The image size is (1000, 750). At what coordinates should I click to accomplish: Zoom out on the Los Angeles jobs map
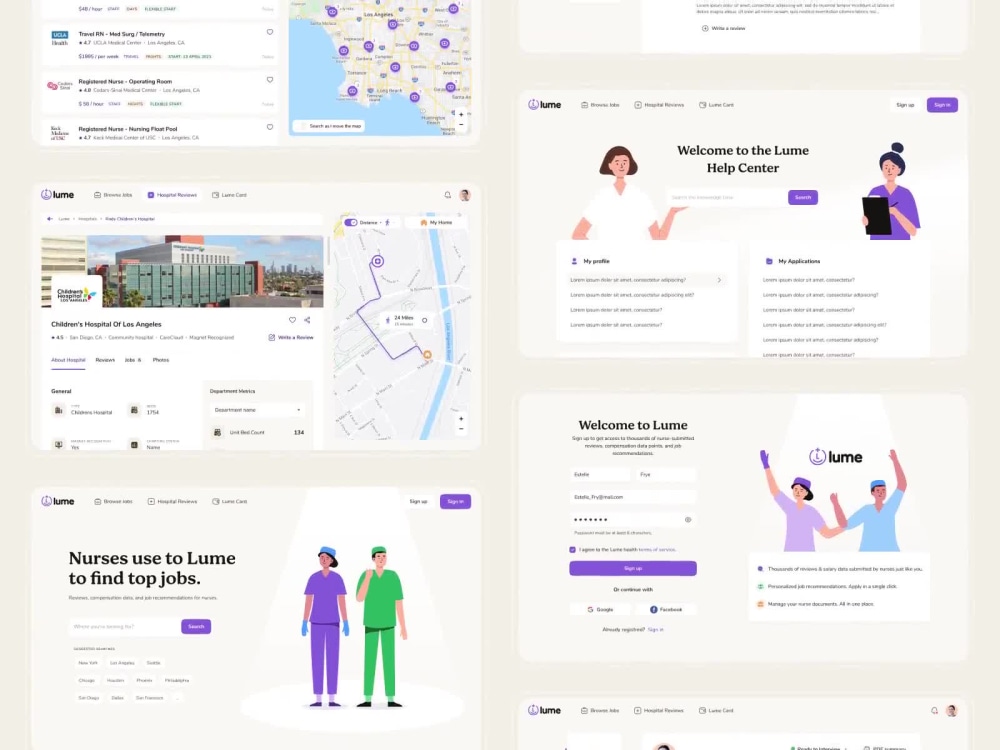(461, 124)
